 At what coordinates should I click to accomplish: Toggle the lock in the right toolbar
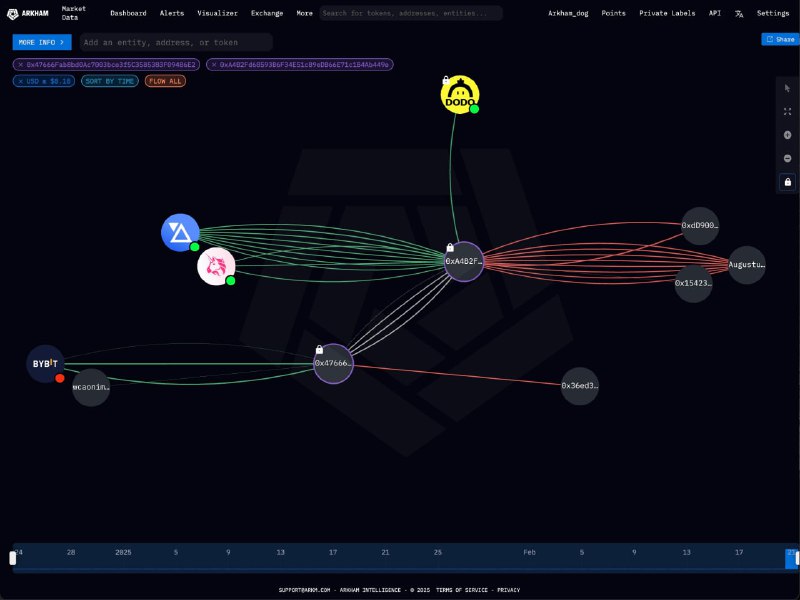click(x=787, y=182)
